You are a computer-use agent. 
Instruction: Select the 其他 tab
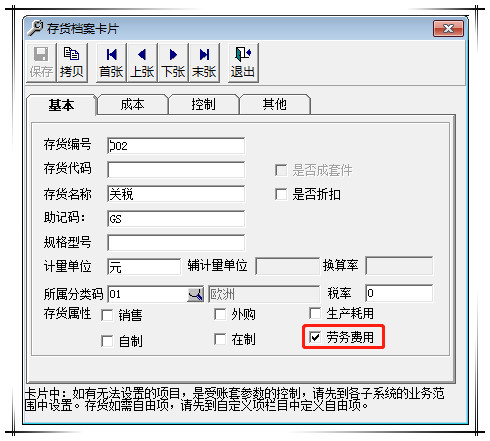[275, 105]
